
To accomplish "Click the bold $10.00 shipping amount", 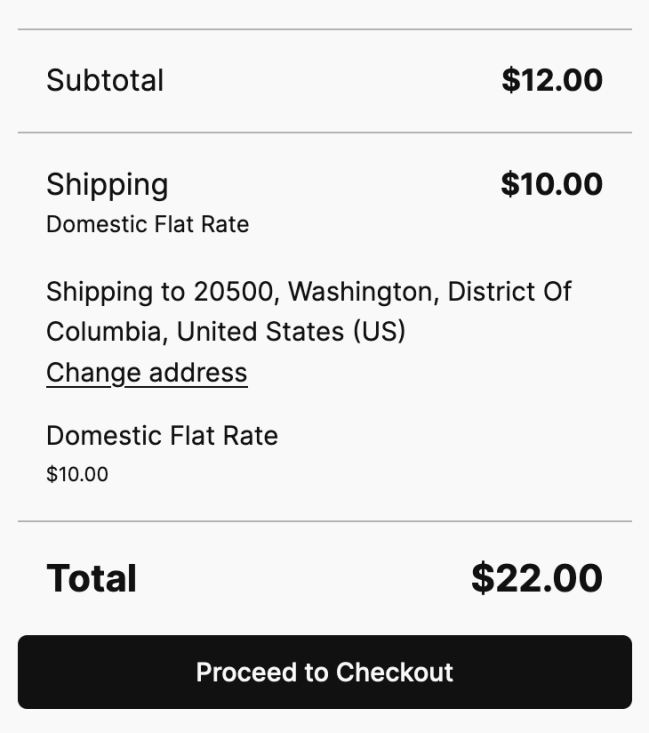I will coord(552,184).
